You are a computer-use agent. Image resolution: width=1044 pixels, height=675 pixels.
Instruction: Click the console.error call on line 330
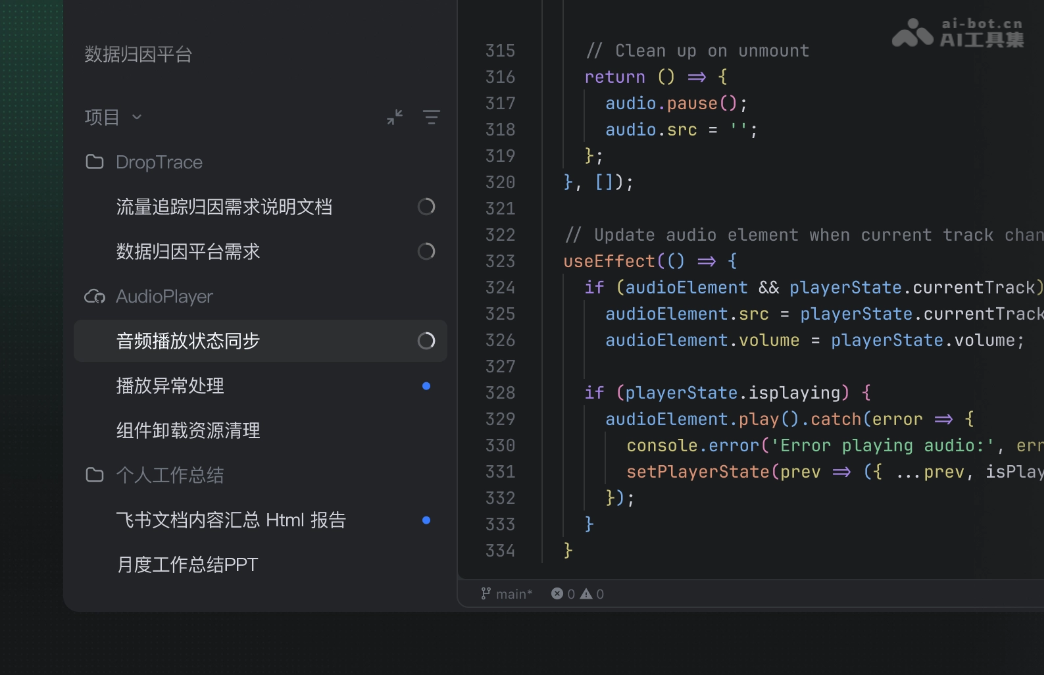coord(835,445)
